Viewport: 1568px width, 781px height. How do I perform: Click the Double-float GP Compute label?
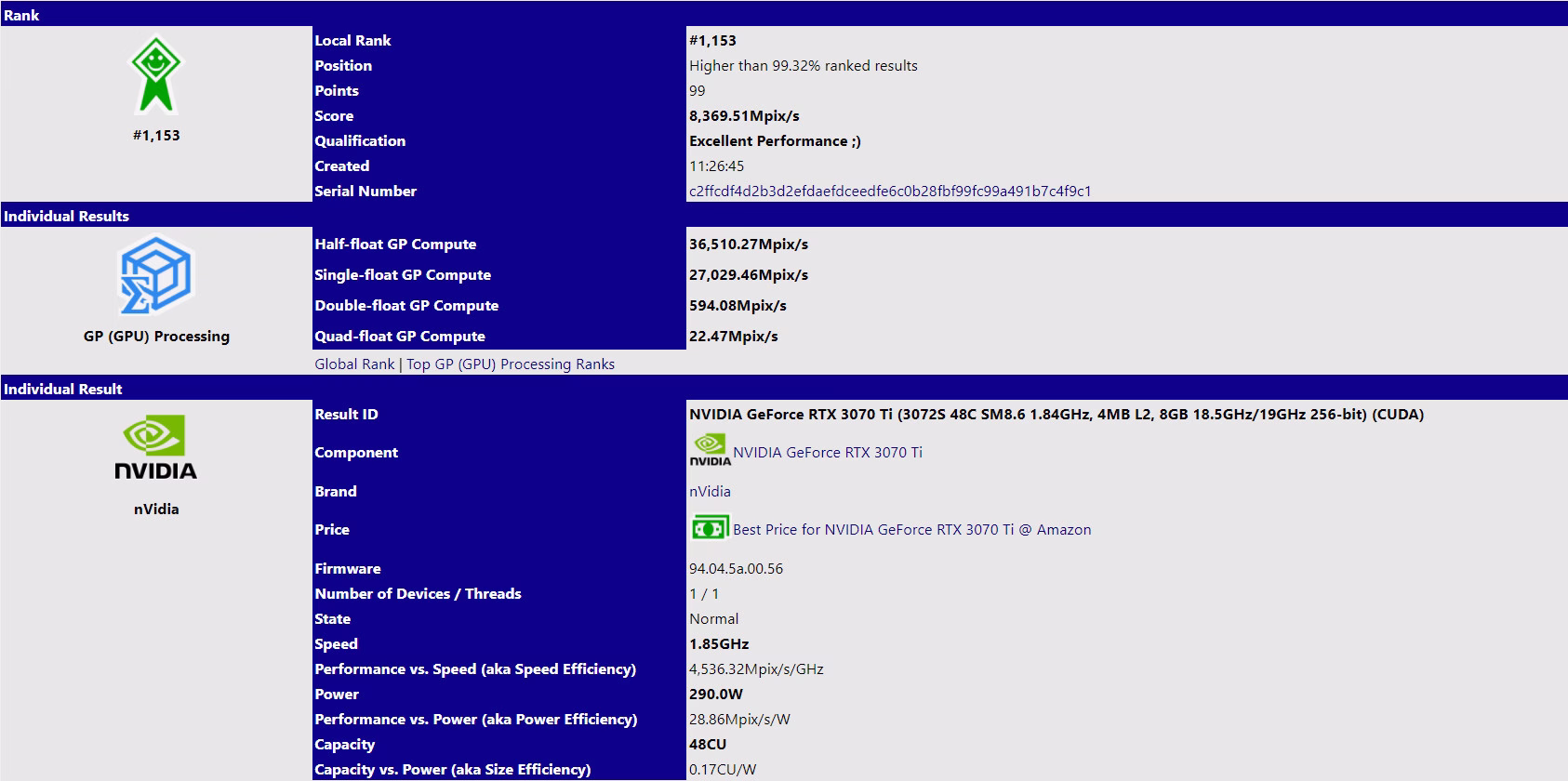click(406, 305)
